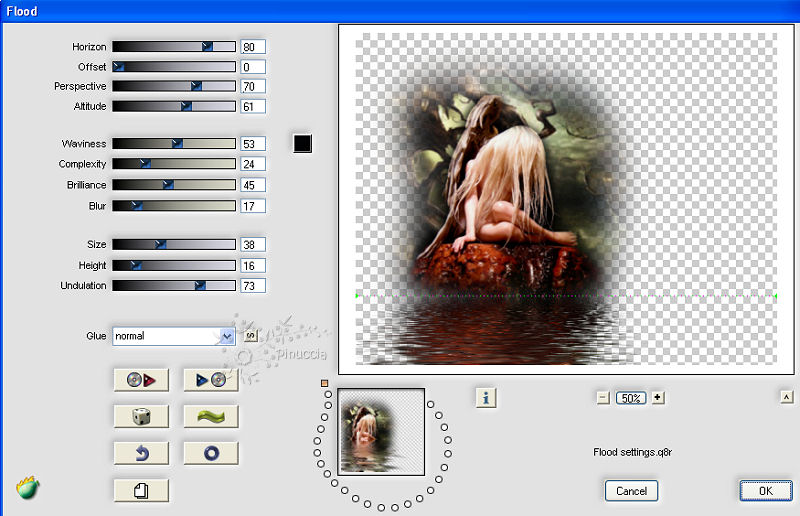Click the Size slider track
The height and width of the screenshot is (516, 800).
(174, 244)
